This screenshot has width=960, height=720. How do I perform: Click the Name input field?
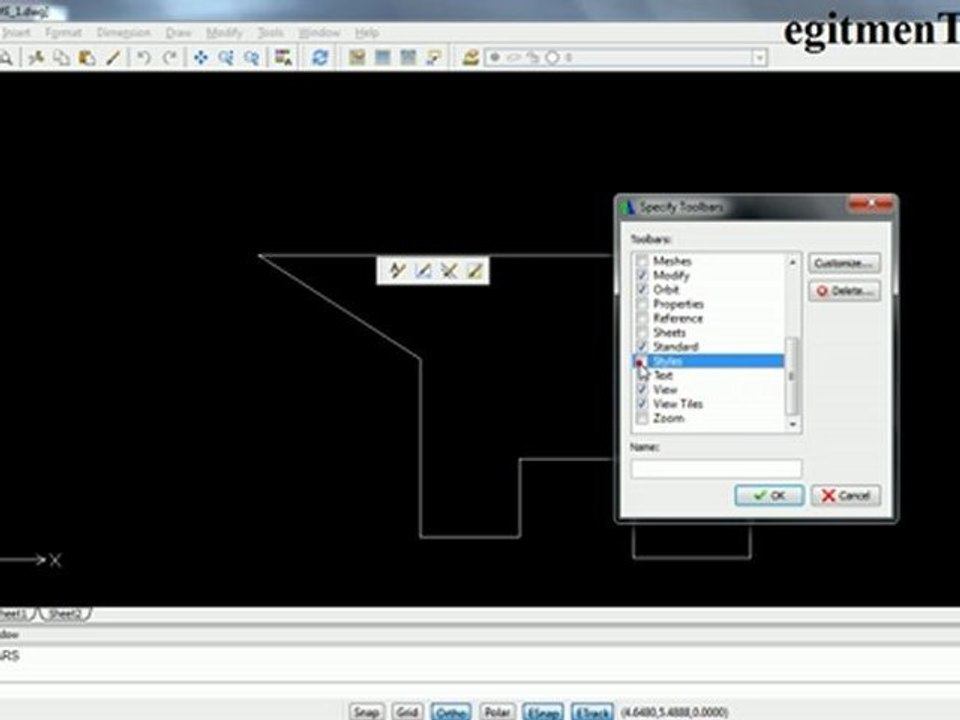click(x=716, y=469)
